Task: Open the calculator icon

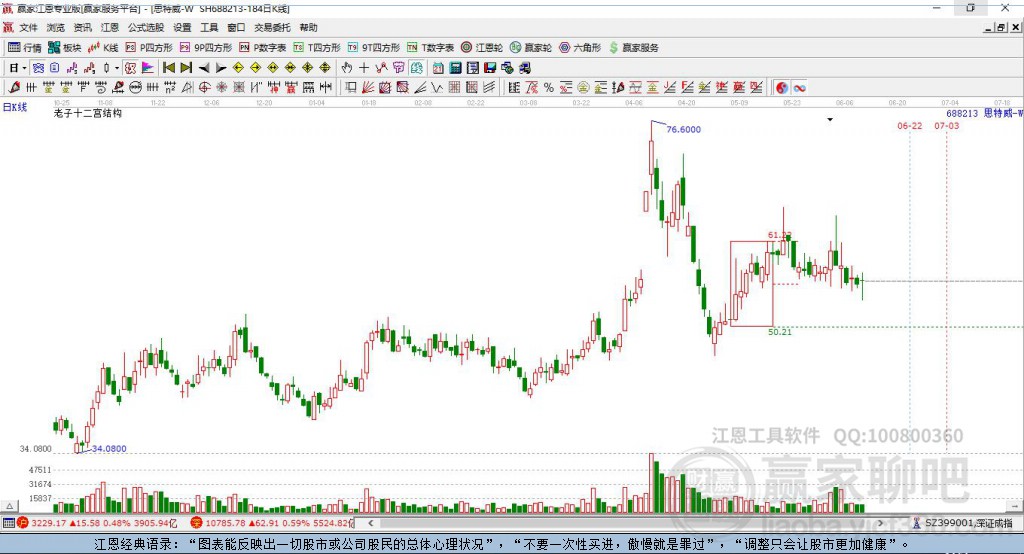Action: tap(456, 68)
